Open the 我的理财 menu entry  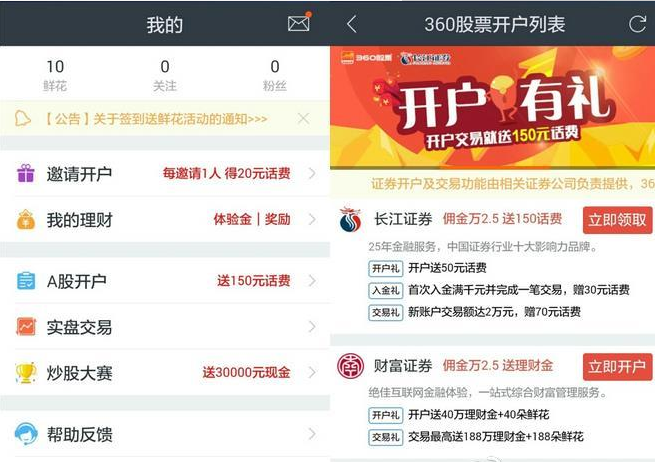point(165,219)
